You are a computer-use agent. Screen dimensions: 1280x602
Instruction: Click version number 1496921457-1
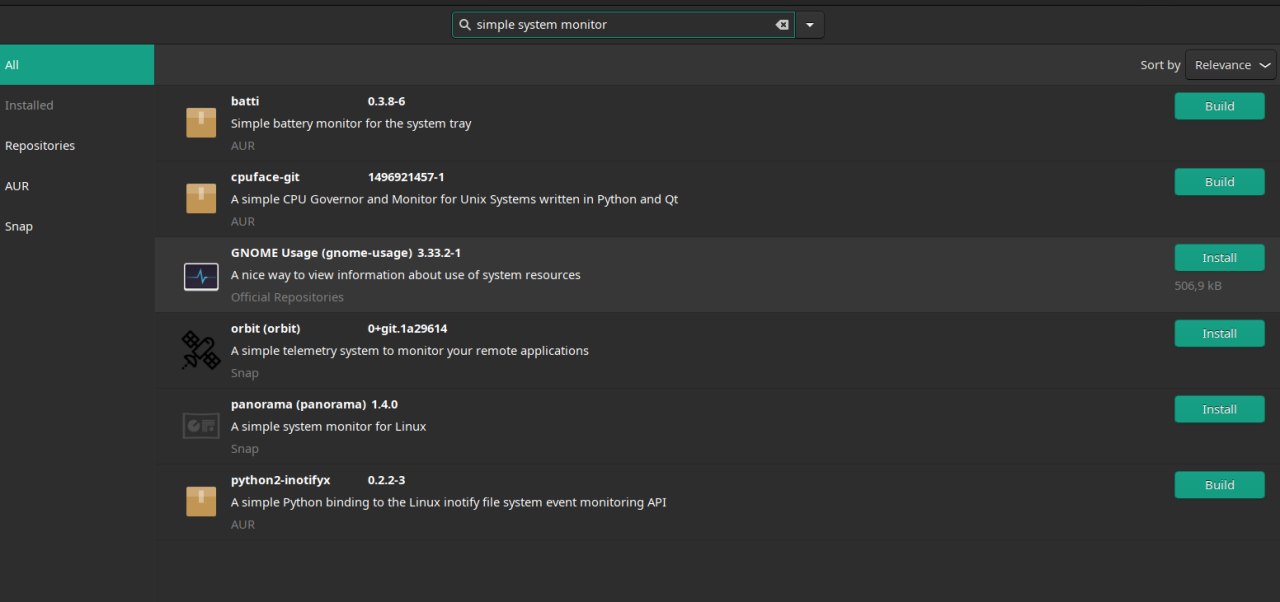(406, 177)
